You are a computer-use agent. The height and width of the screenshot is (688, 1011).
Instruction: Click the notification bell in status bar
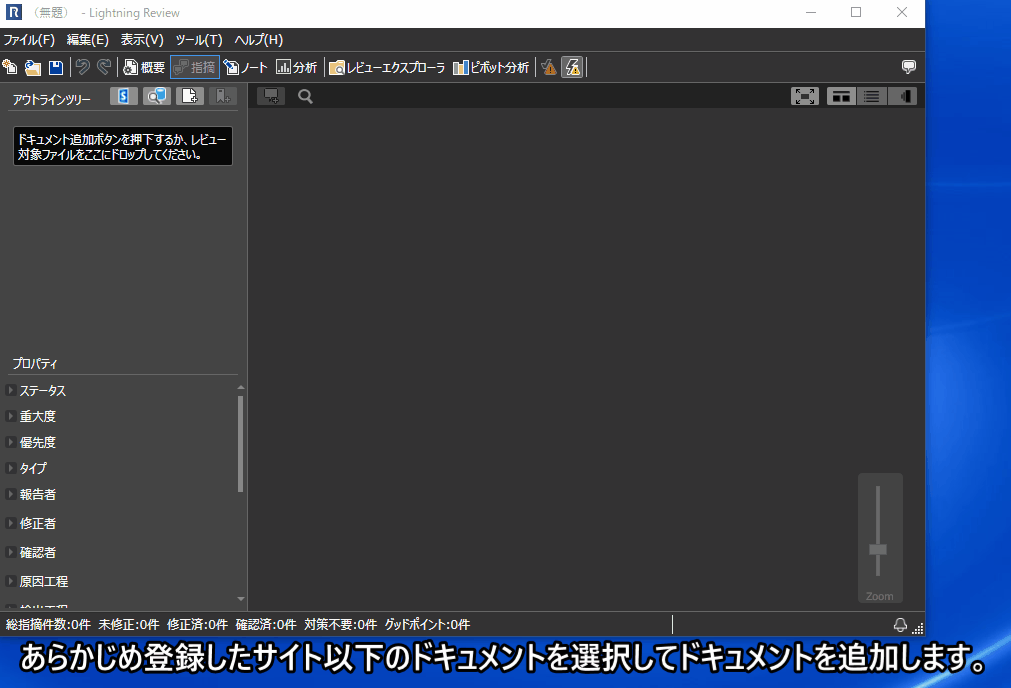coord(900,624)
